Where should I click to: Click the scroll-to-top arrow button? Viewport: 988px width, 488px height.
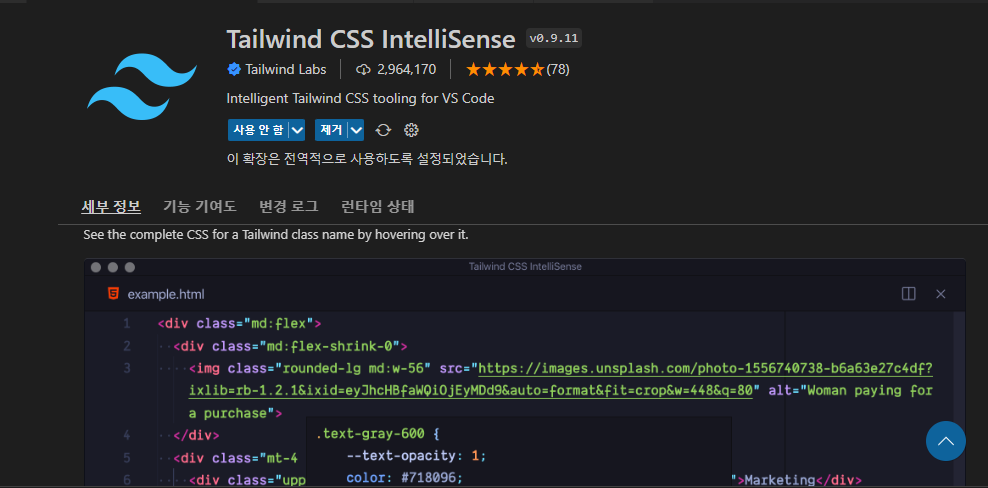pyautogui.click(x=945, y=441)
